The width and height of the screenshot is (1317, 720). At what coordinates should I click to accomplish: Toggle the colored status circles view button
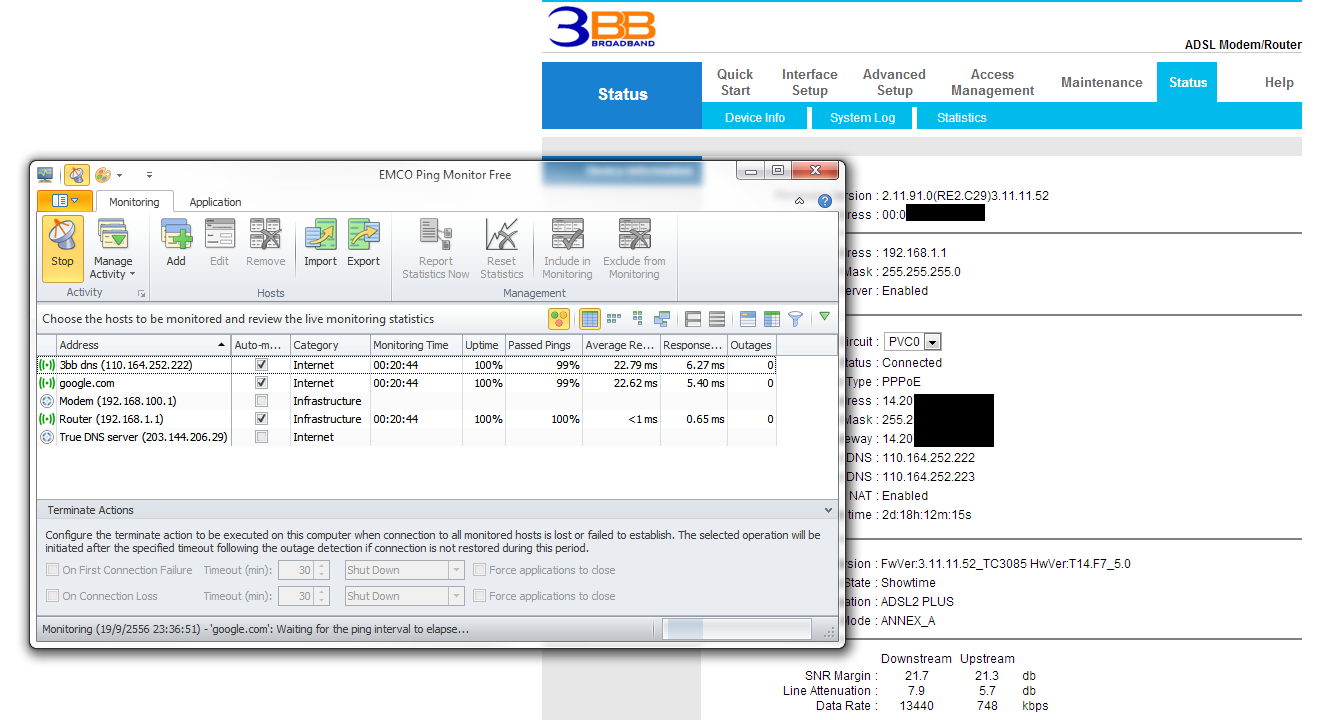[x=559, y=319]
